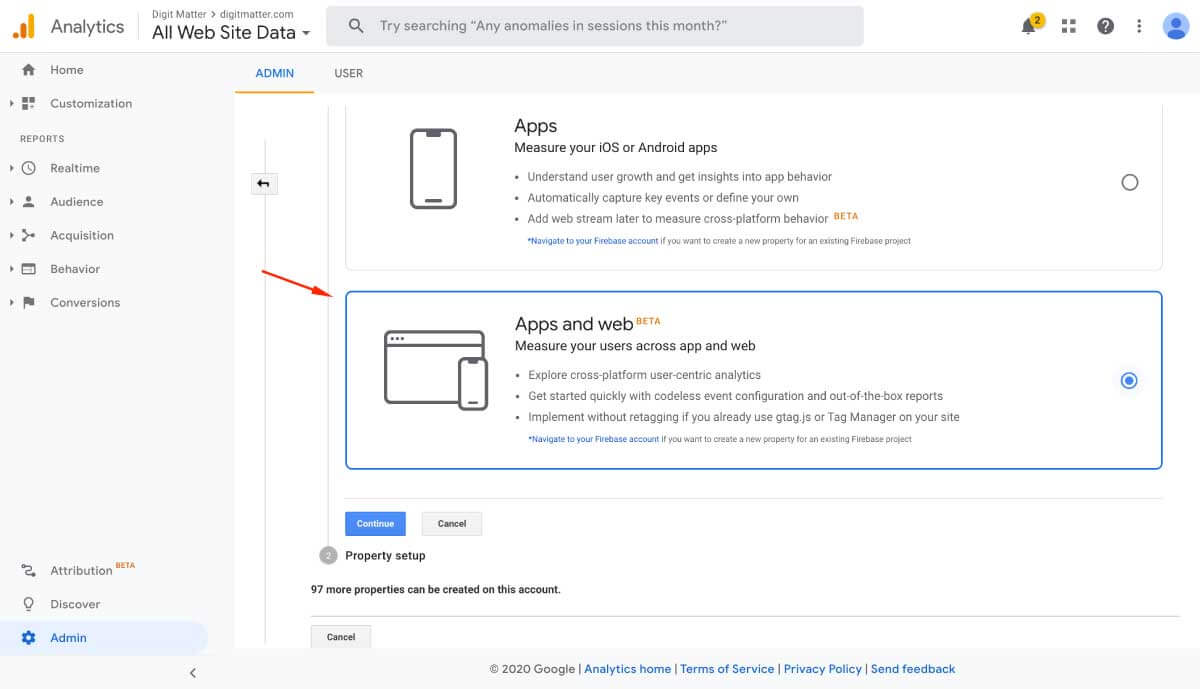The height and width of the screenshot is (689, 1200).
Task: Collapse the left navigation sidebar
Action: point(192,673)
